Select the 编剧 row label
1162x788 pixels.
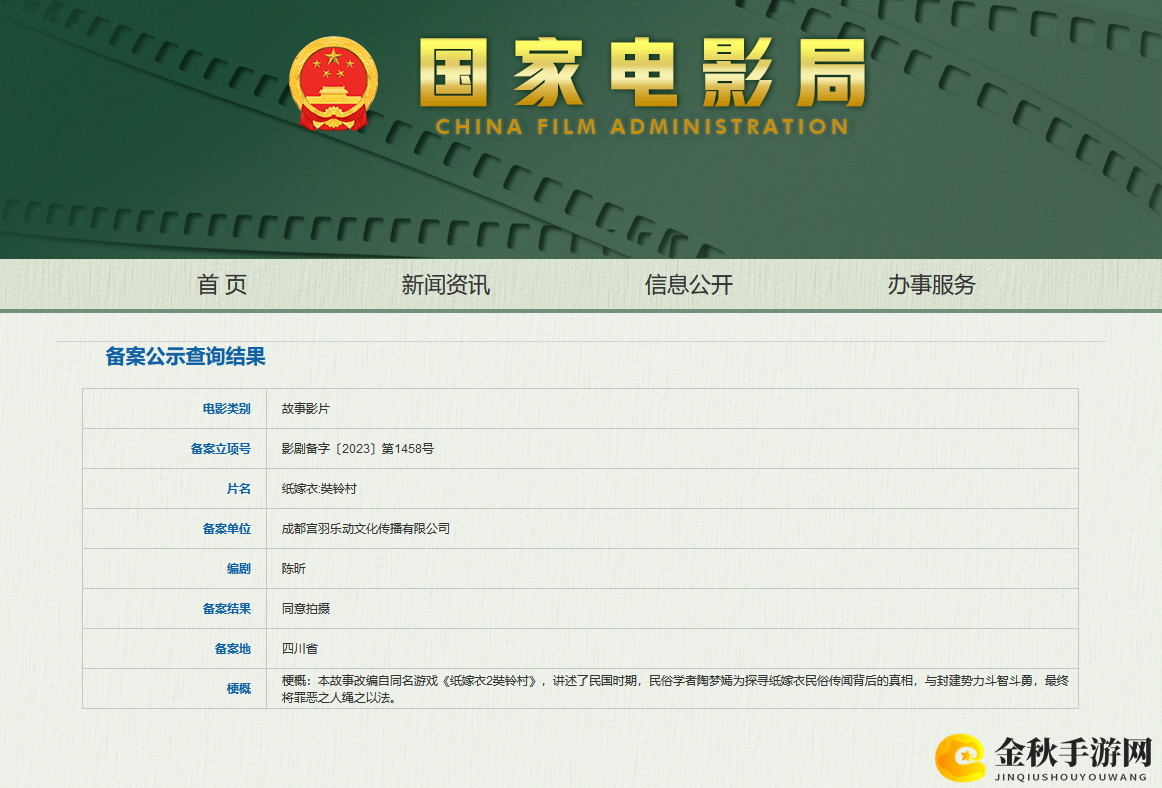pyautogui.click(x=239, y=569)
